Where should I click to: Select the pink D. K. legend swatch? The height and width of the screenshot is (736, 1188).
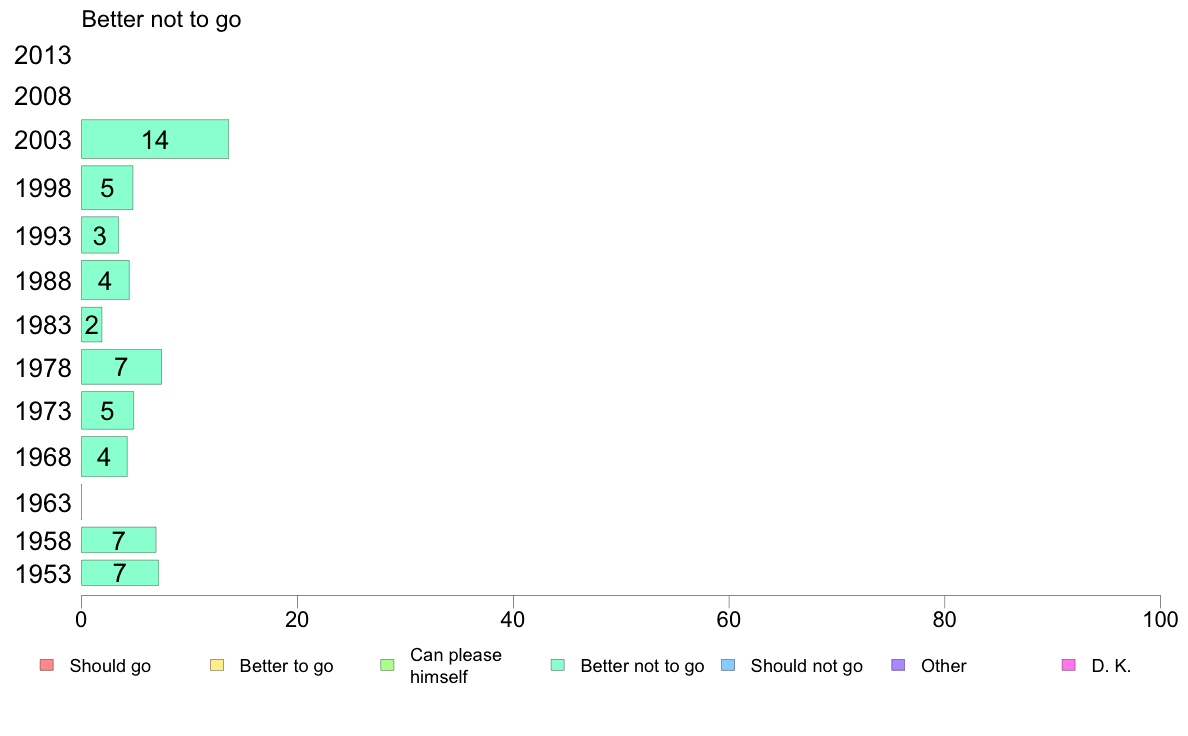click(1068, 666)
